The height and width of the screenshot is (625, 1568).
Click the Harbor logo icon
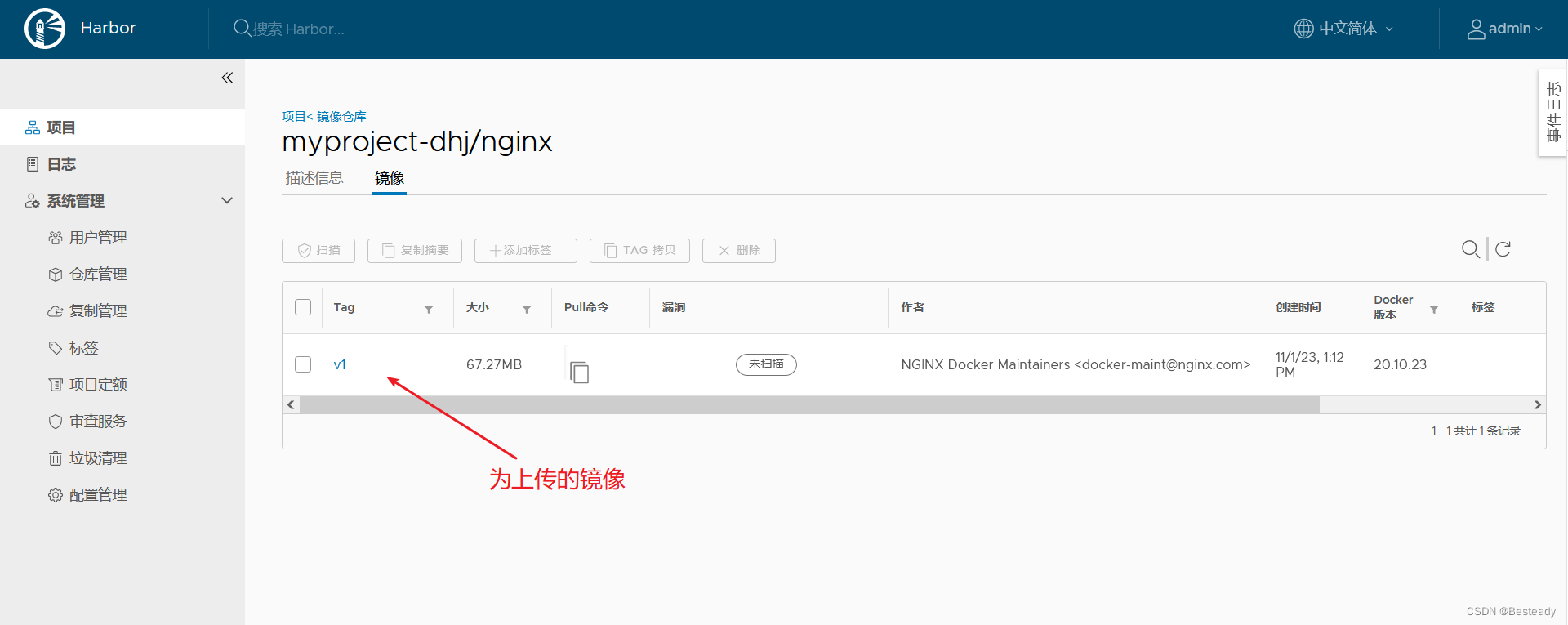click(45, 29)
